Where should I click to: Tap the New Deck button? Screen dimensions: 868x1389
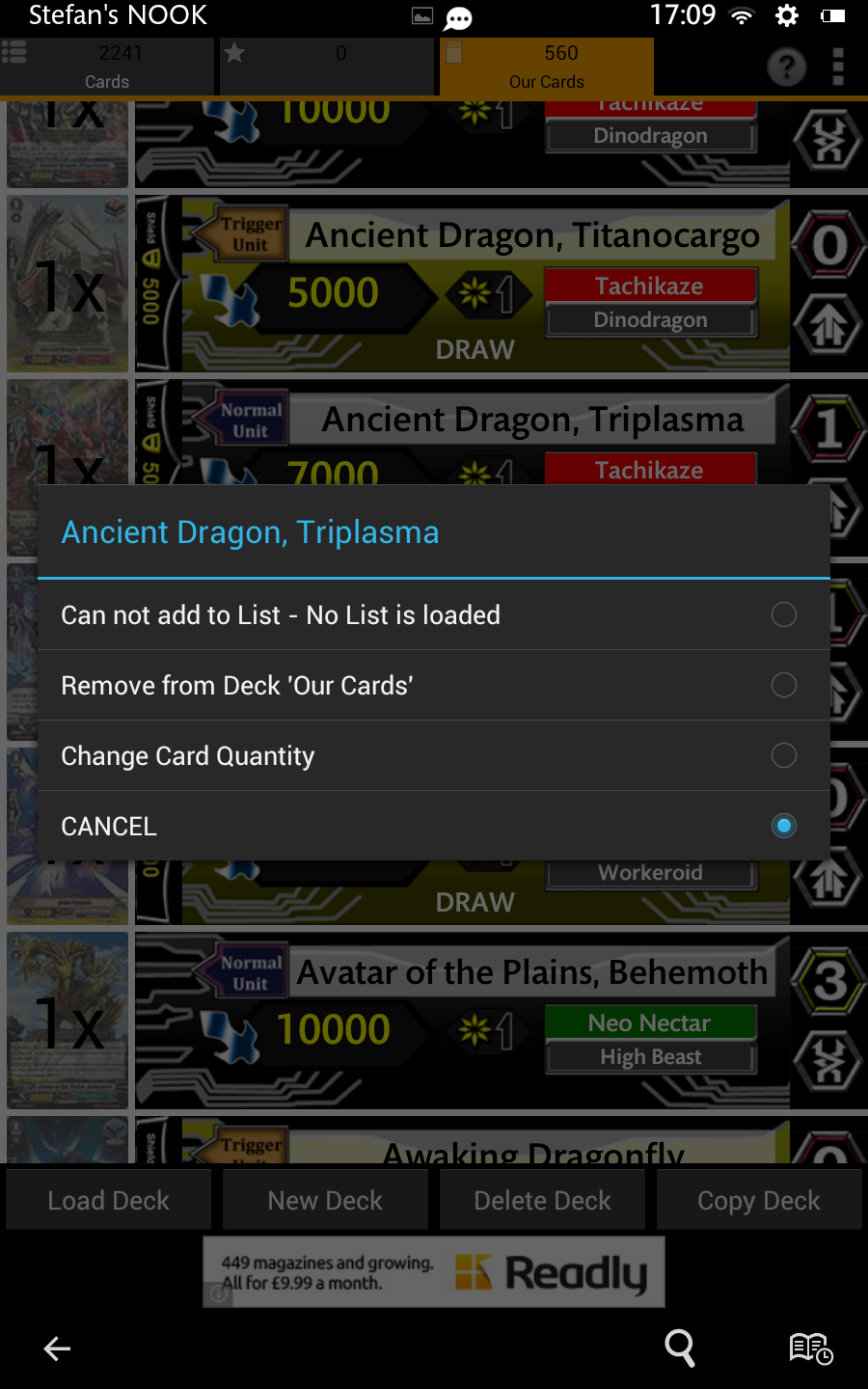325,1200
